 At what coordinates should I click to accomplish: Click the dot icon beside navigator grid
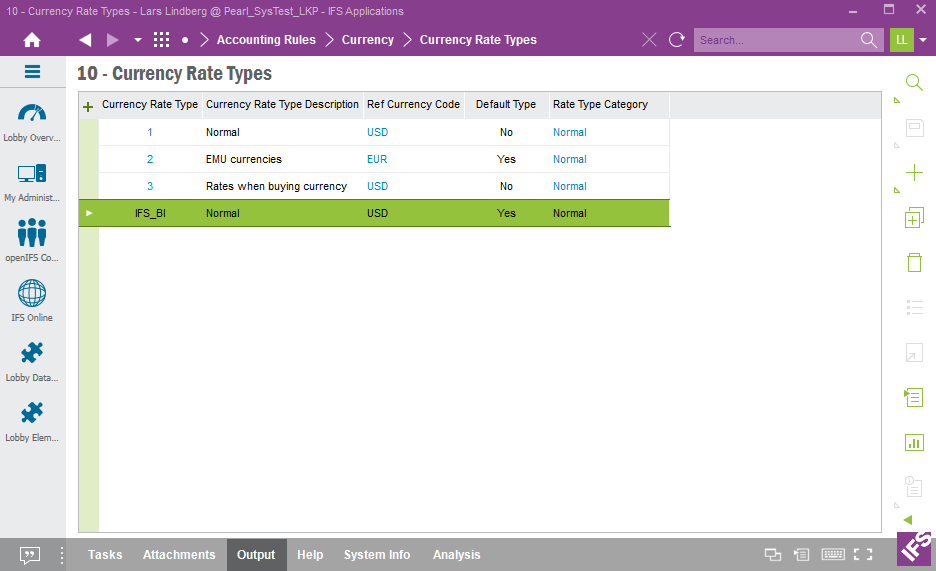[x=185, y=40]
